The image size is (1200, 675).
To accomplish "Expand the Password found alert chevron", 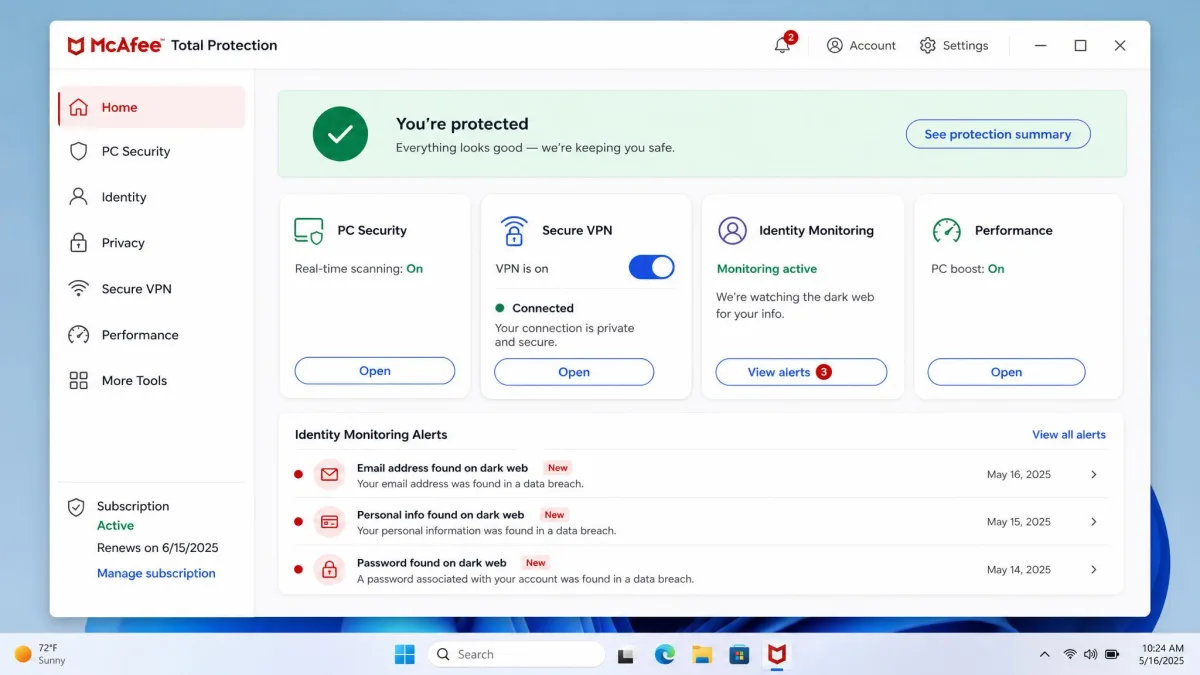I will point(1094,570).
